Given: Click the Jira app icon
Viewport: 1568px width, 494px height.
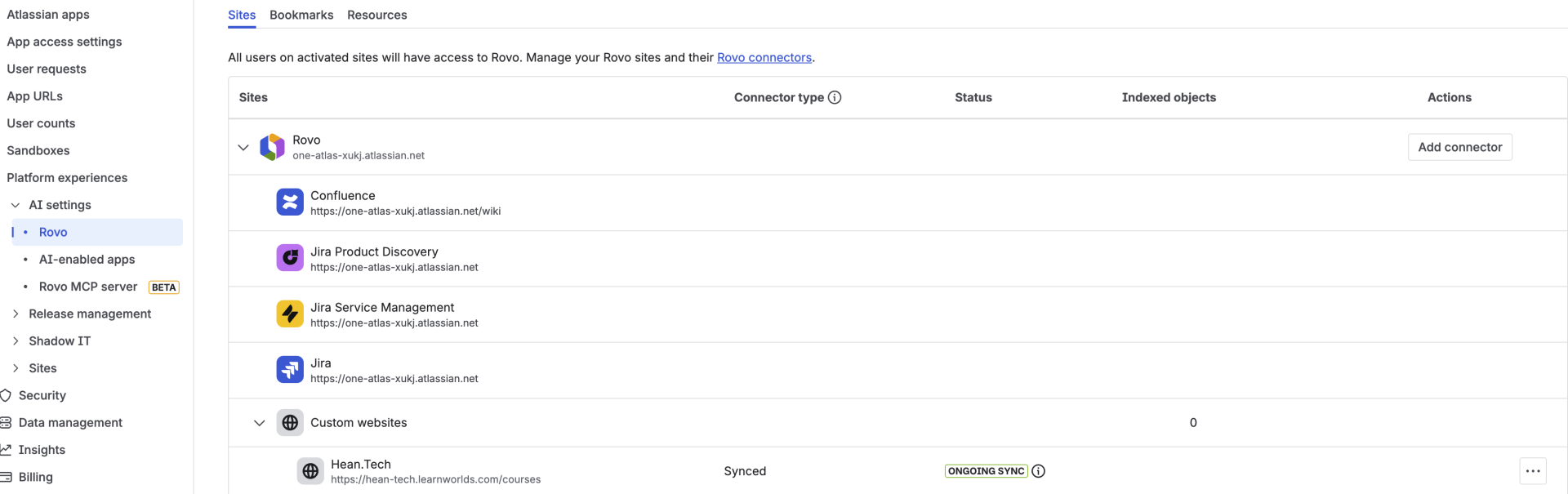Looking at the screenshot, I should point(290,370).
